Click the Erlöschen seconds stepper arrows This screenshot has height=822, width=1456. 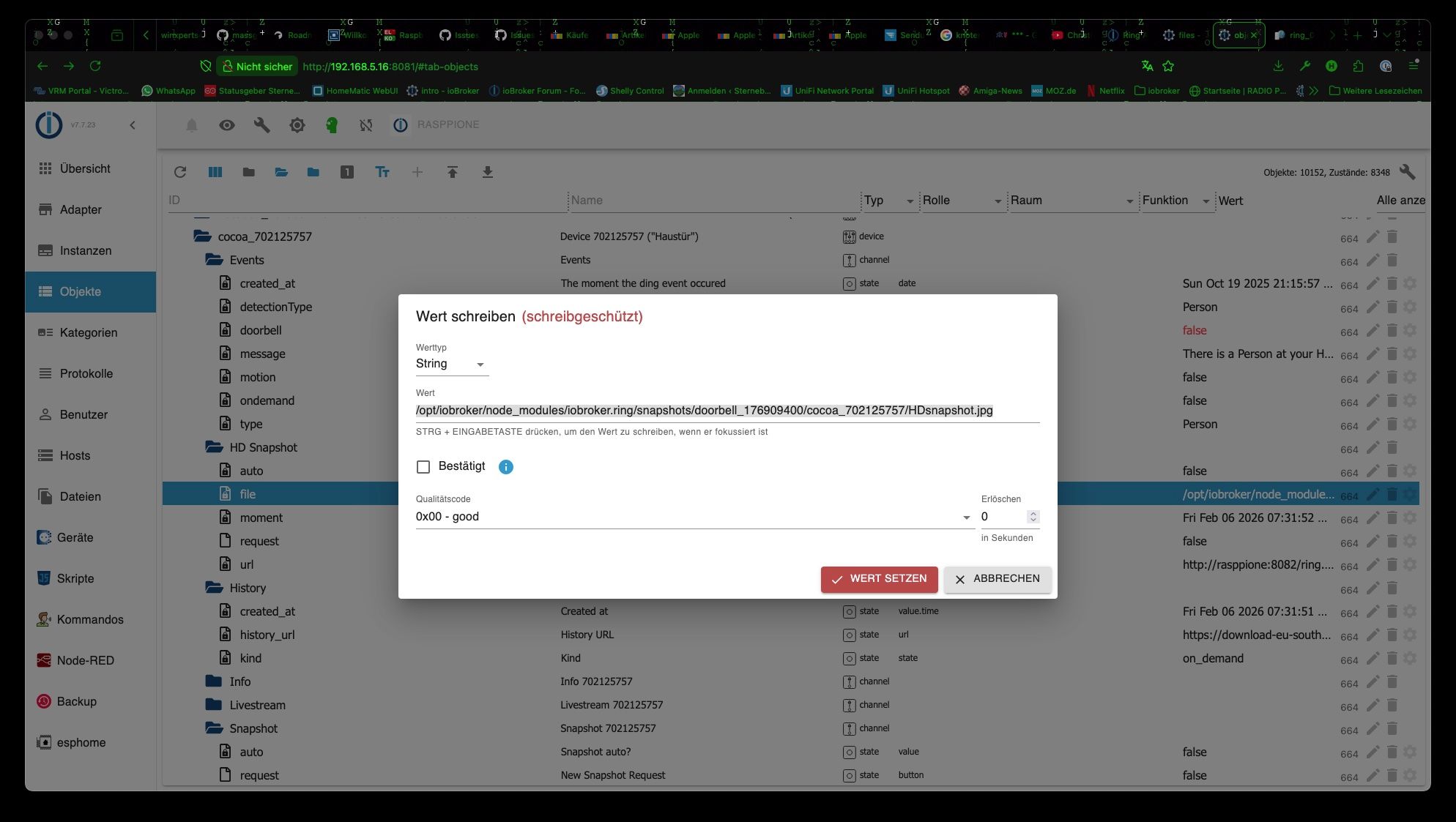tap(1033, 517)
